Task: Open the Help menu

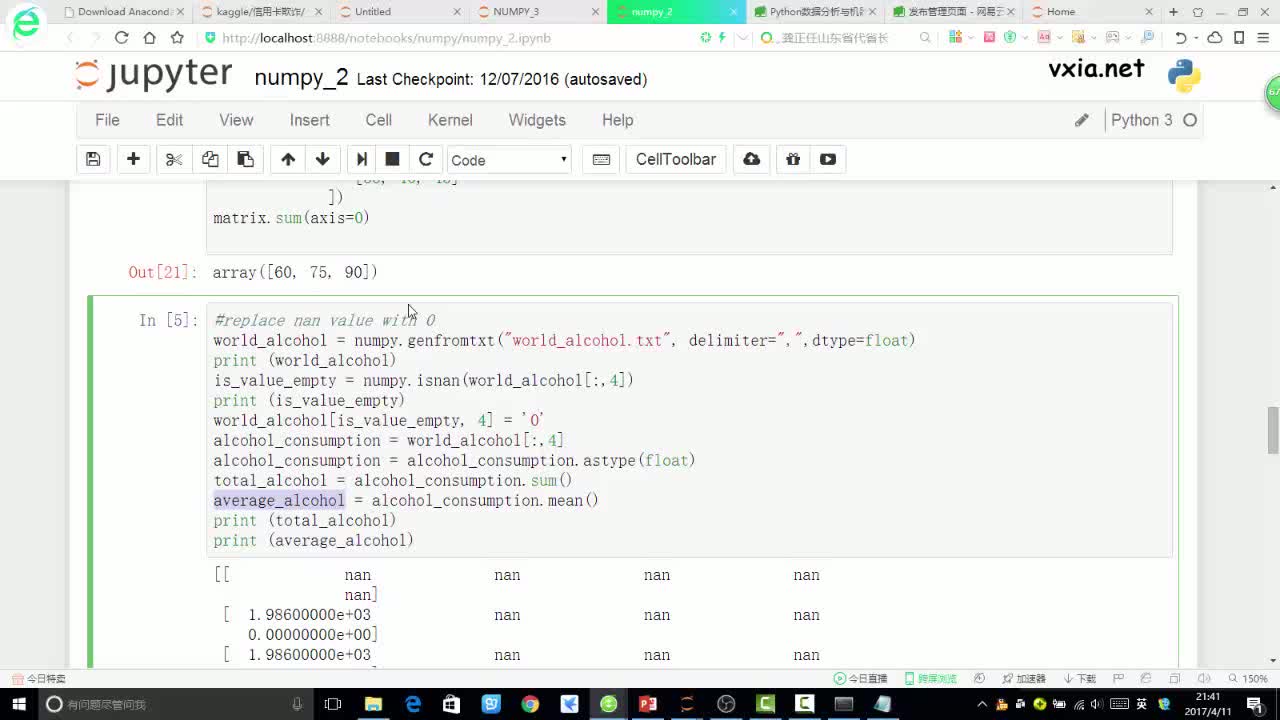Action: coord(617,120)
